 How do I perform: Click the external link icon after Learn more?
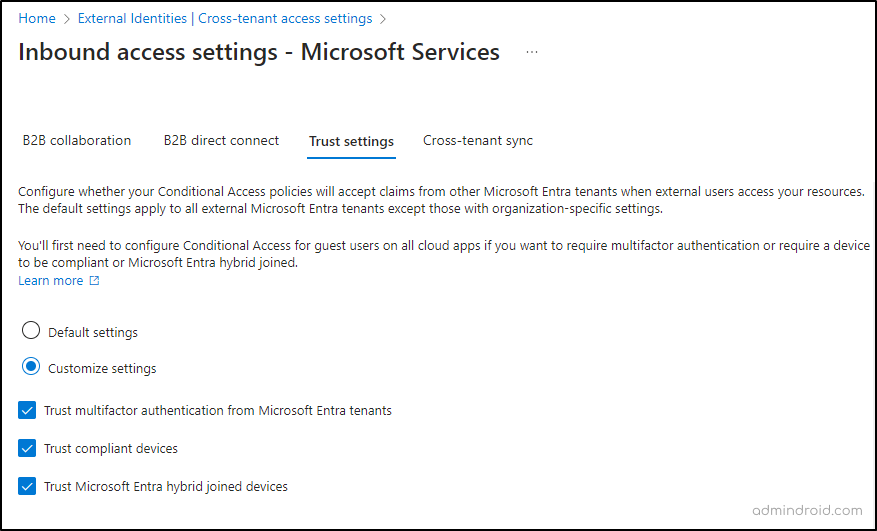(95, 281)
